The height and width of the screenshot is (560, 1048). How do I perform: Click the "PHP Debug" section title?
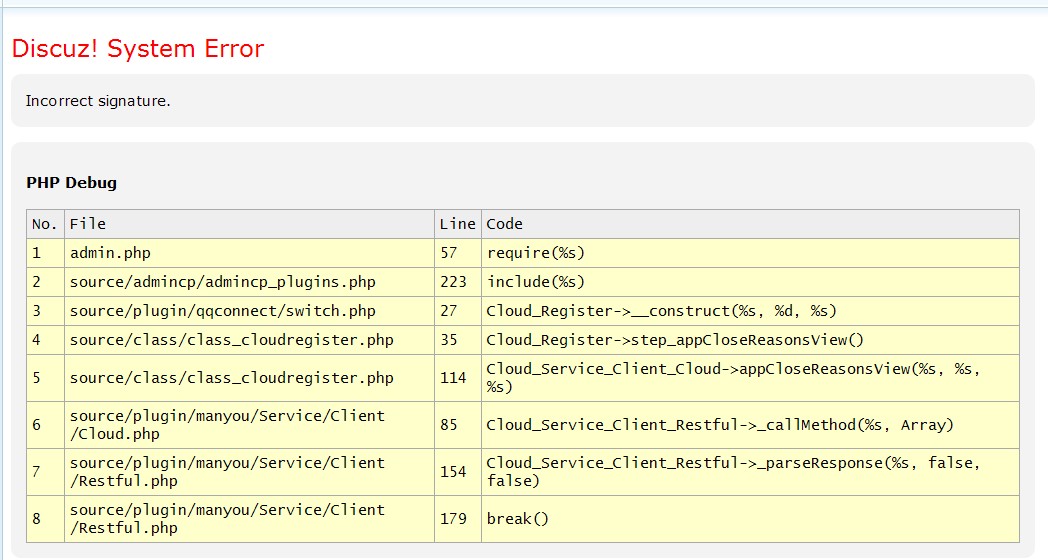click(x=71, y=182)
